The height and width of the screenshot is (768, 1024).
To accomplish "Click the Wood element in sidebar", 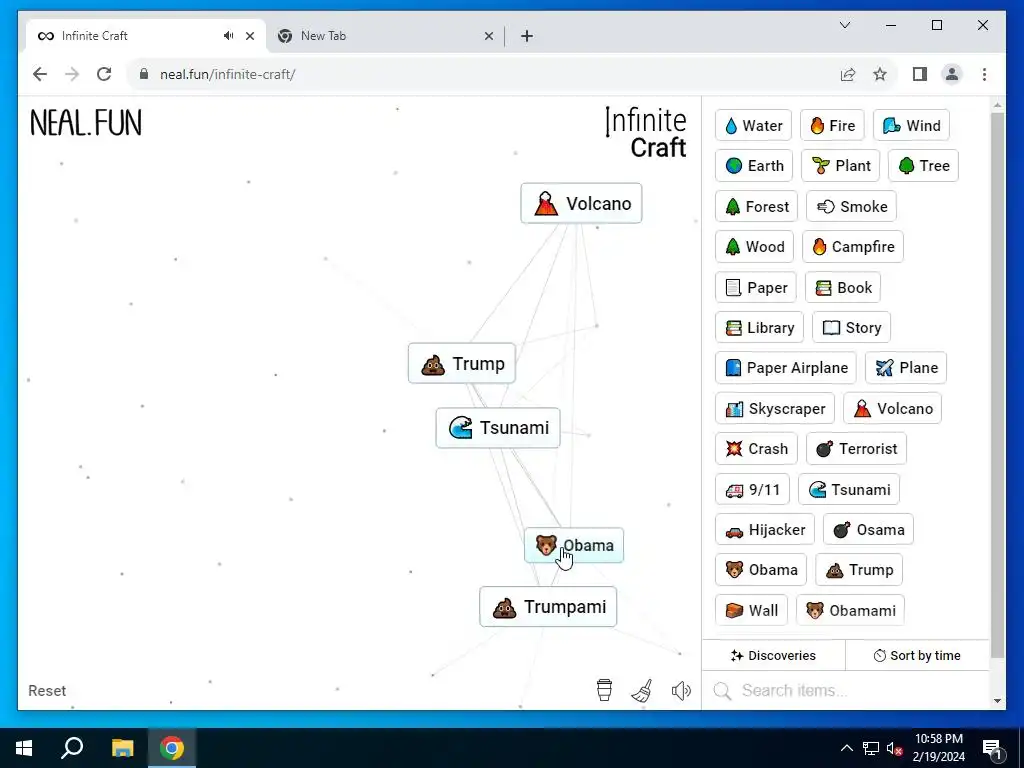I will click(x=754, y=247).
